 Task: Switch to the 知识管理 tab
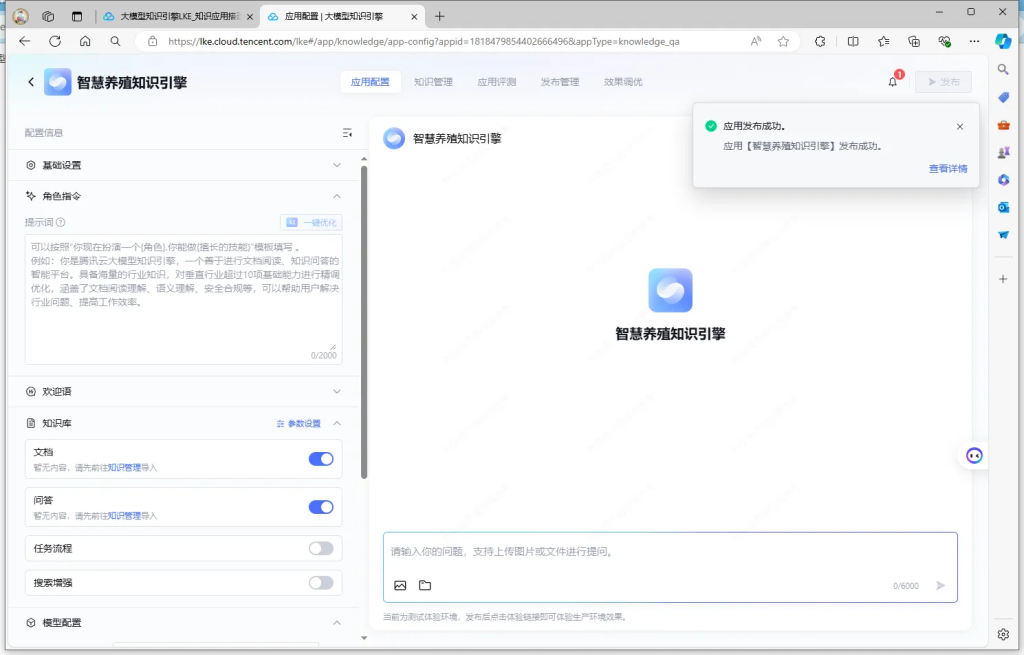point(433,82)
